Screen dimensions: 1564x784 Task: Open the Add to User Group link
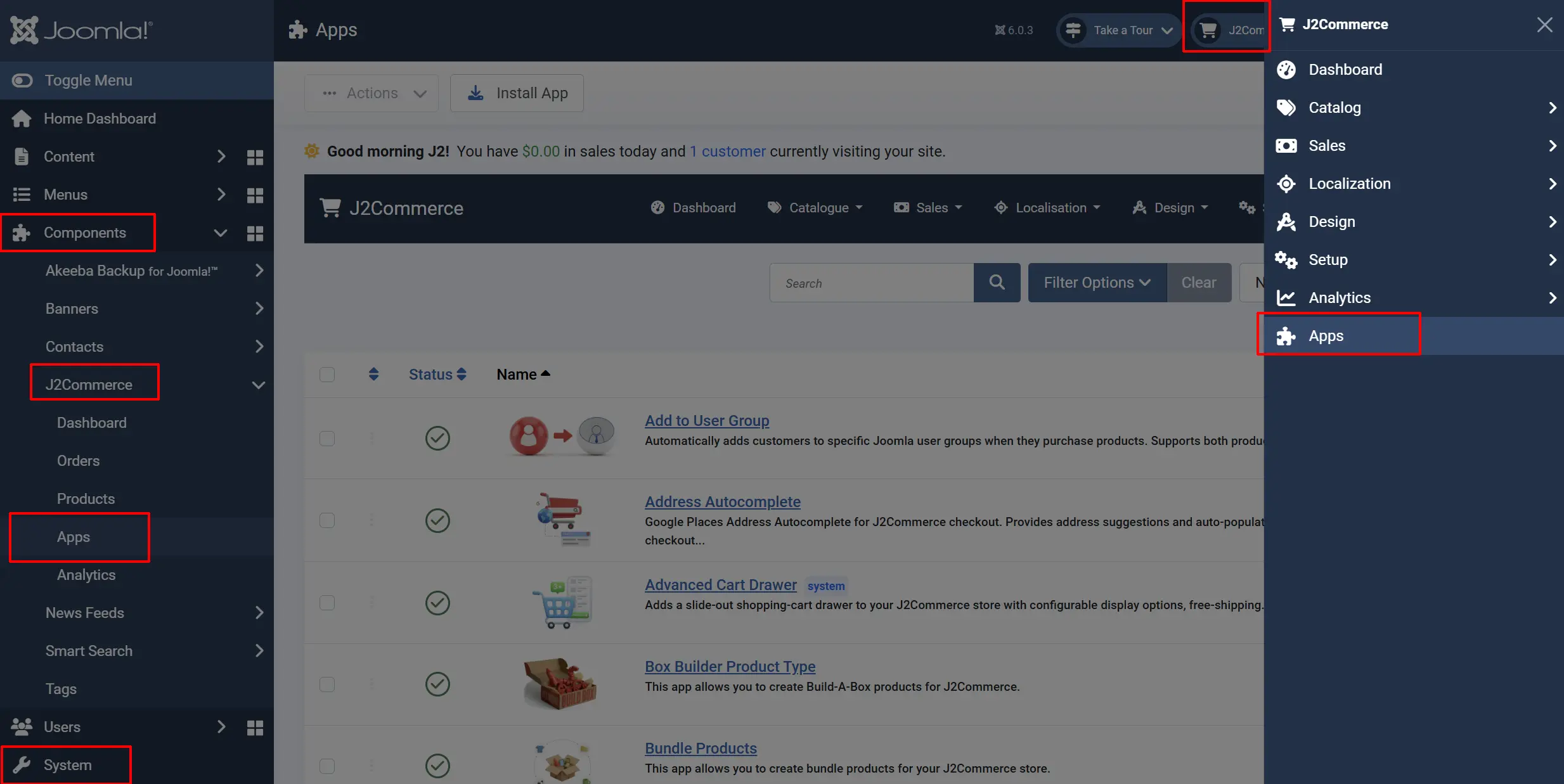click(707, 420)
